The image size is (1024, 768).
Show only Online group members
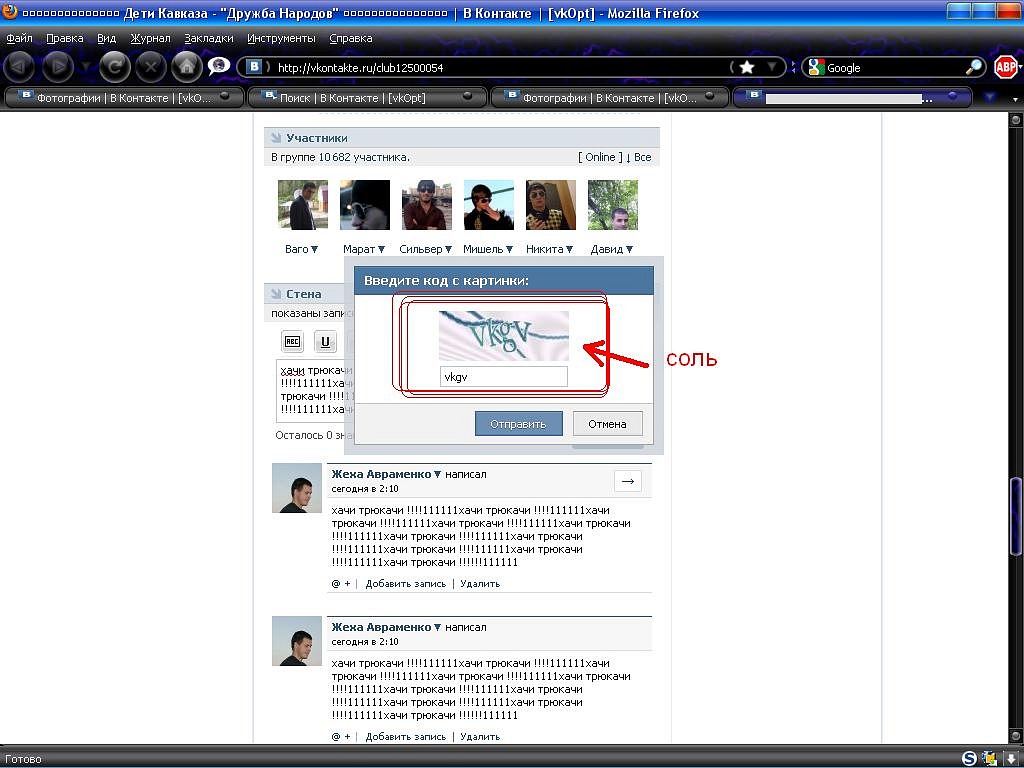[x=600, y=157]
